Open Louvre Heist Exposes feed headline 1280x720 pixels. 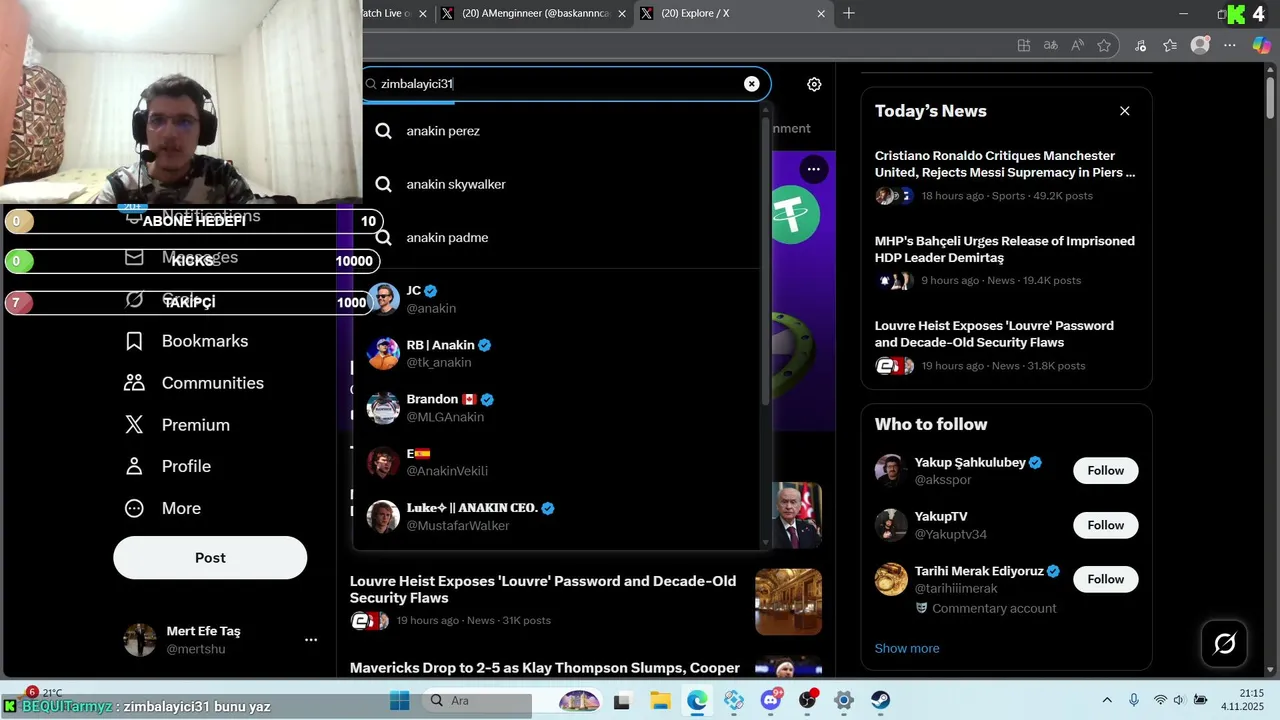[x=543, y=589]
